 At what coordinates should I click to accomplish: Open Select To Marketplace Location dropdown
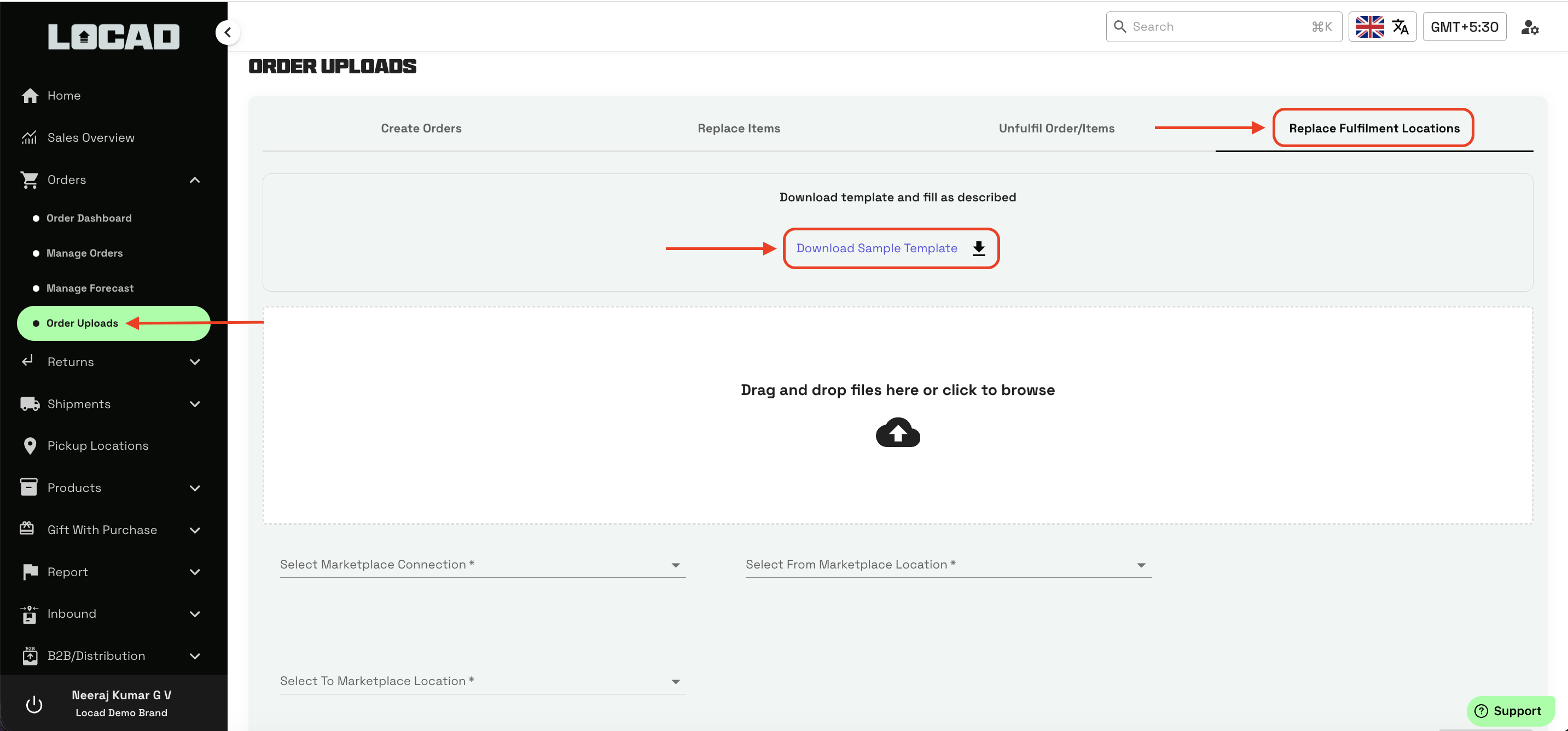click(x=482, y=681)
